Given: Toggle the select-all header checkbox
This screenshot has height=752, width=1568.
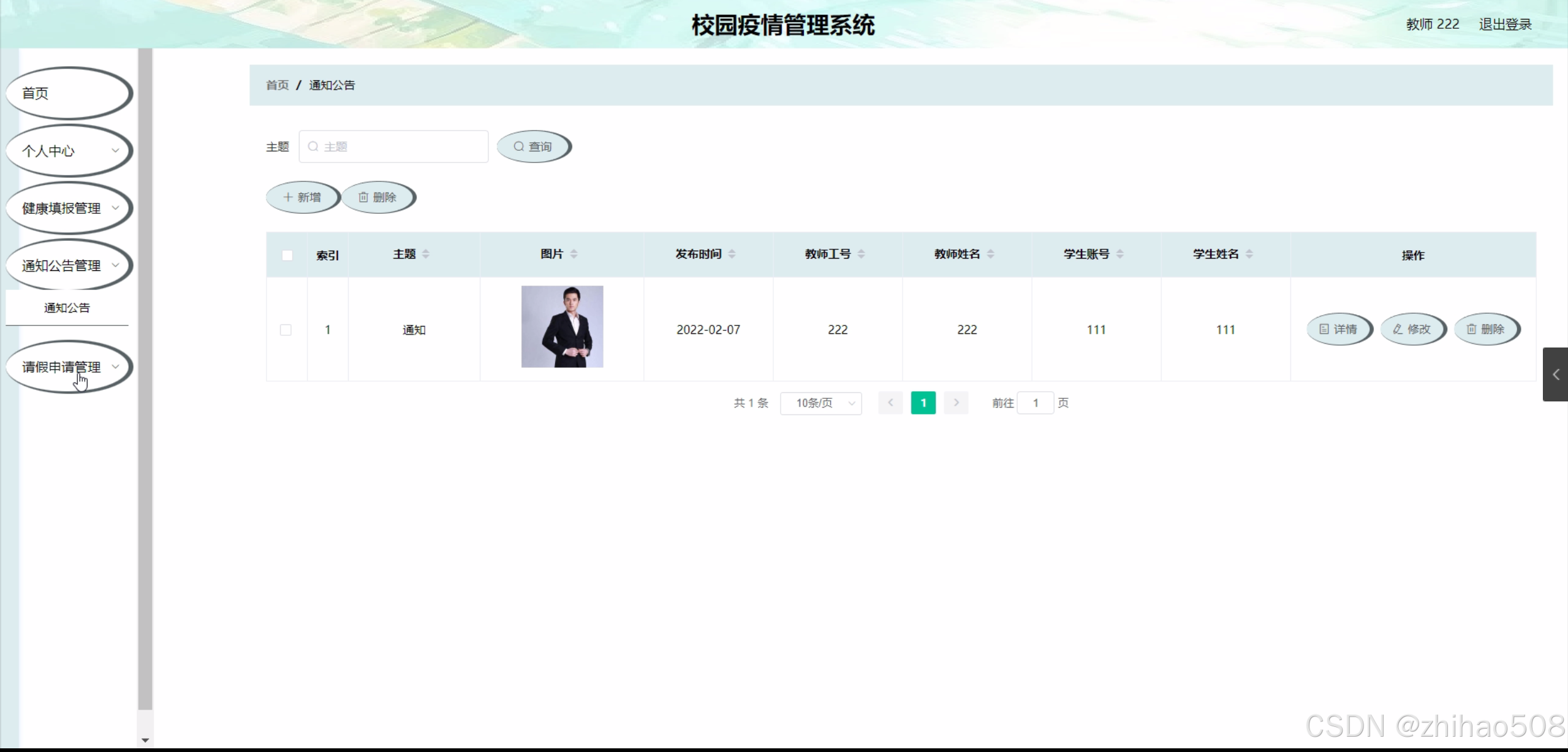Looking at the screenshot, I should [287, 256].
